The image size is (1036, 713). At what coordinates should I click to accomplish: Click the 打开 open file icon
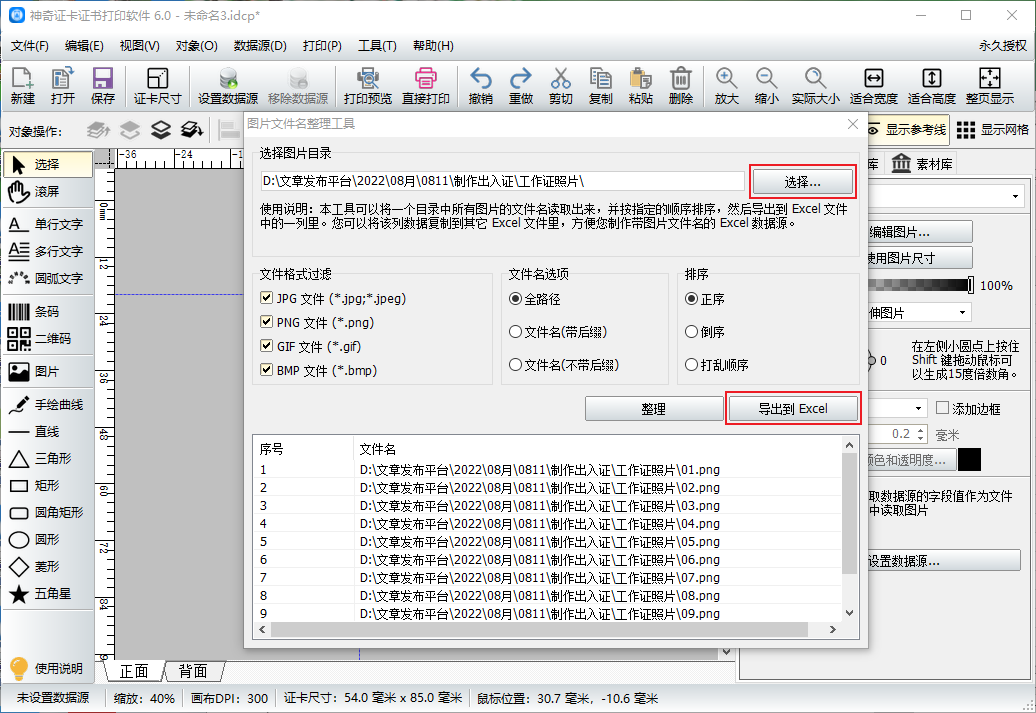pyautogui.click(x=63, y=85)
